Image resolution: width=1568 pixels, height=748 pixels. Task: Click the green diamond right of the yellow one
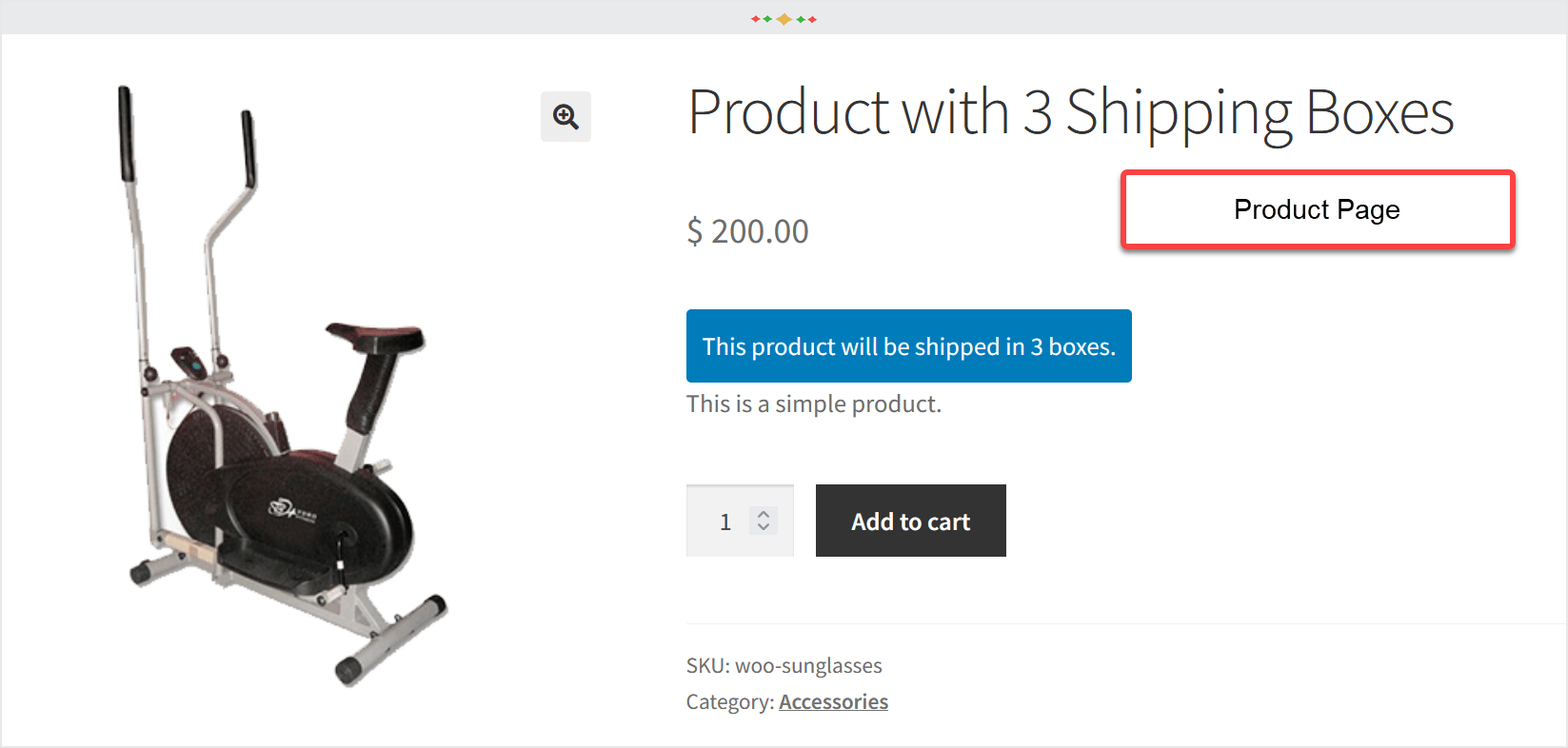[x=801, y=18]
